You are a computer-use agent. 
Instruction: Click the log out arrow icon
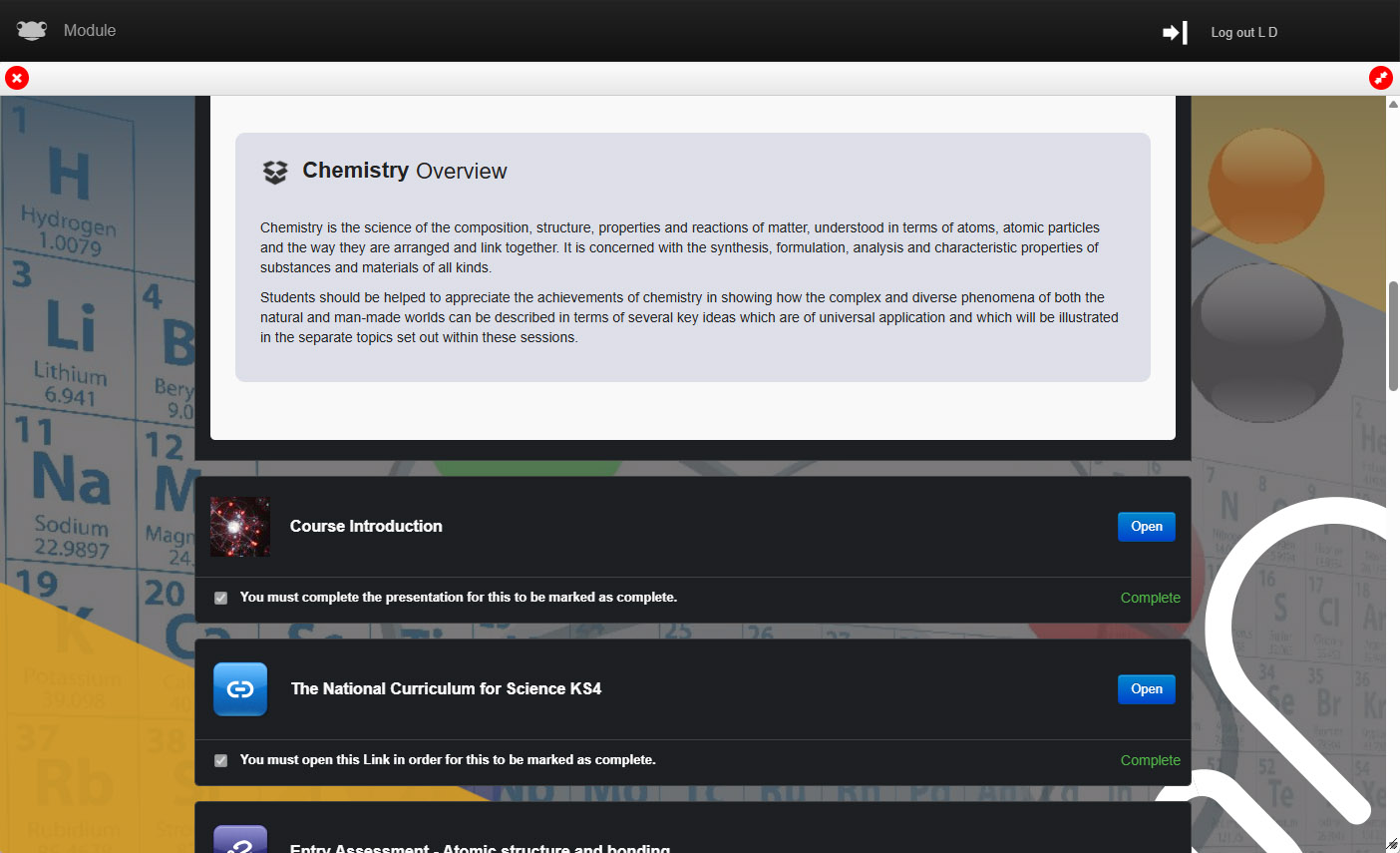1175,33
